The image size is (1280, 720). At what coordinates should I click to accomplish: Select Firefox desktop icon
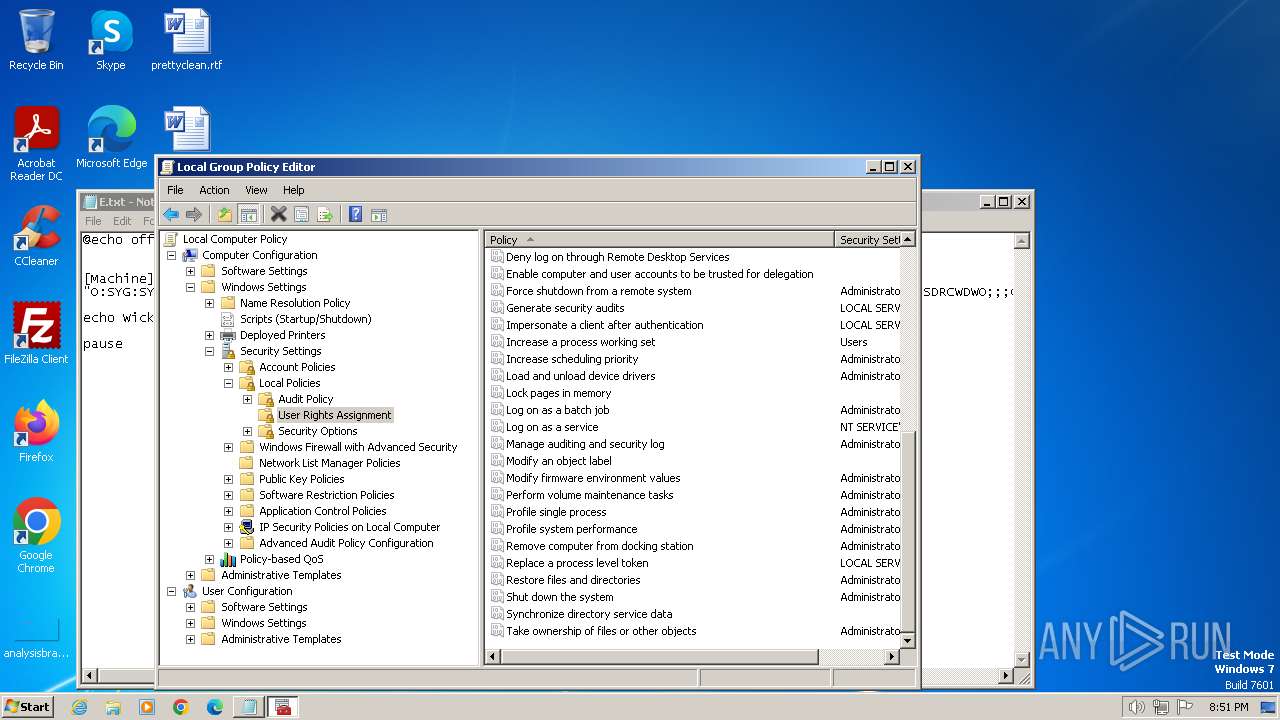[x=36, y=431]
